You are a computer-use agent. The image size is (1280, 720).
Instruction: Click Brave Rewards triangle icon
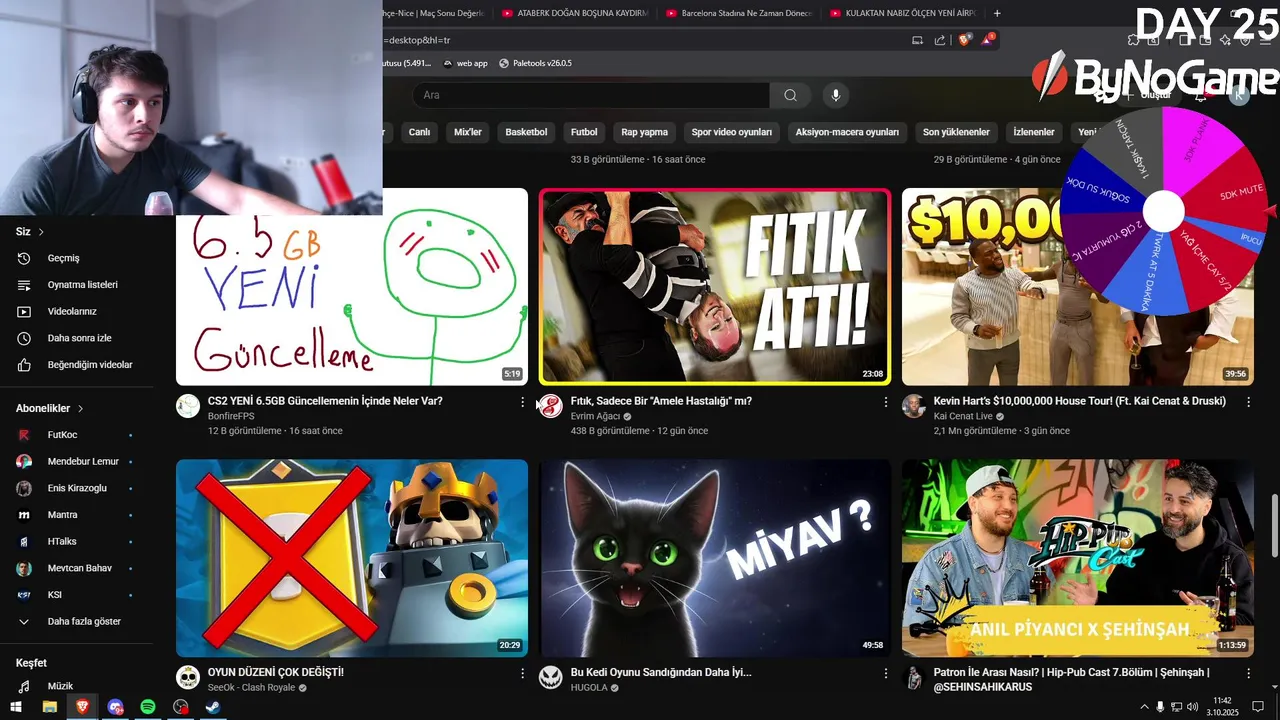point(988,40)
